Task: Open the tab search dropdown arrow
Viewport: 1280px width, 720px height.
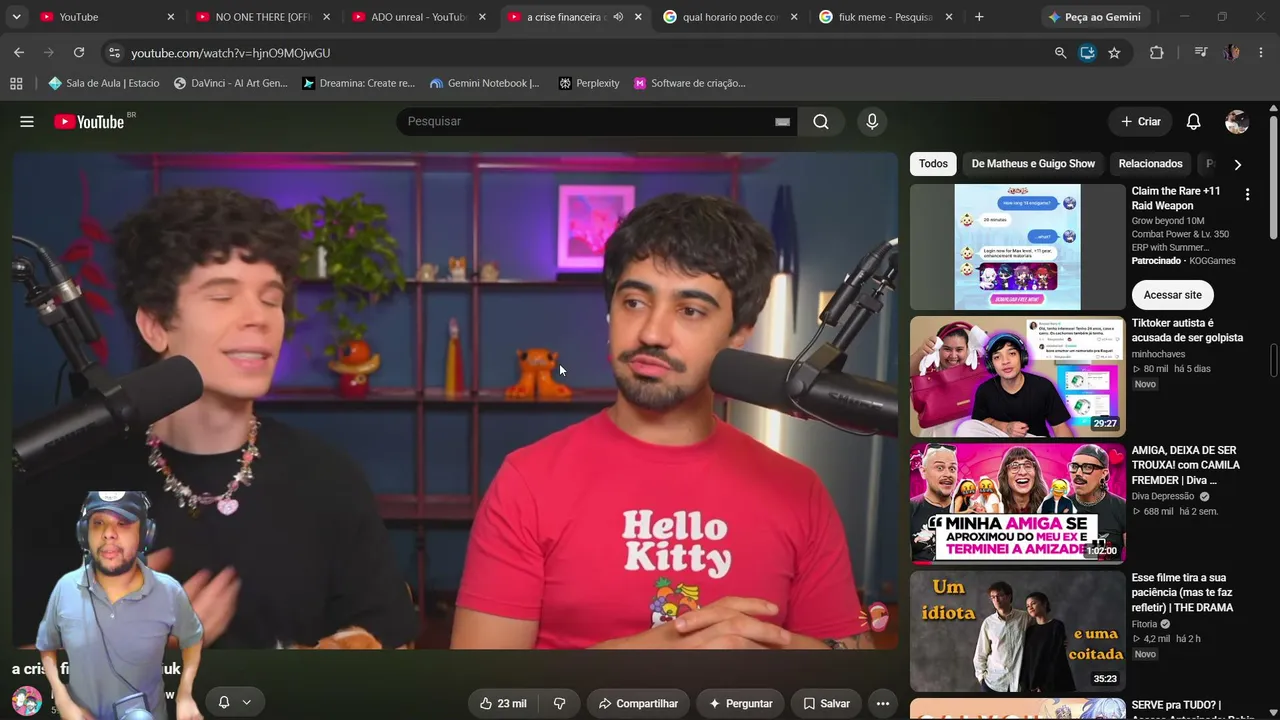Action: click(16, 17)
